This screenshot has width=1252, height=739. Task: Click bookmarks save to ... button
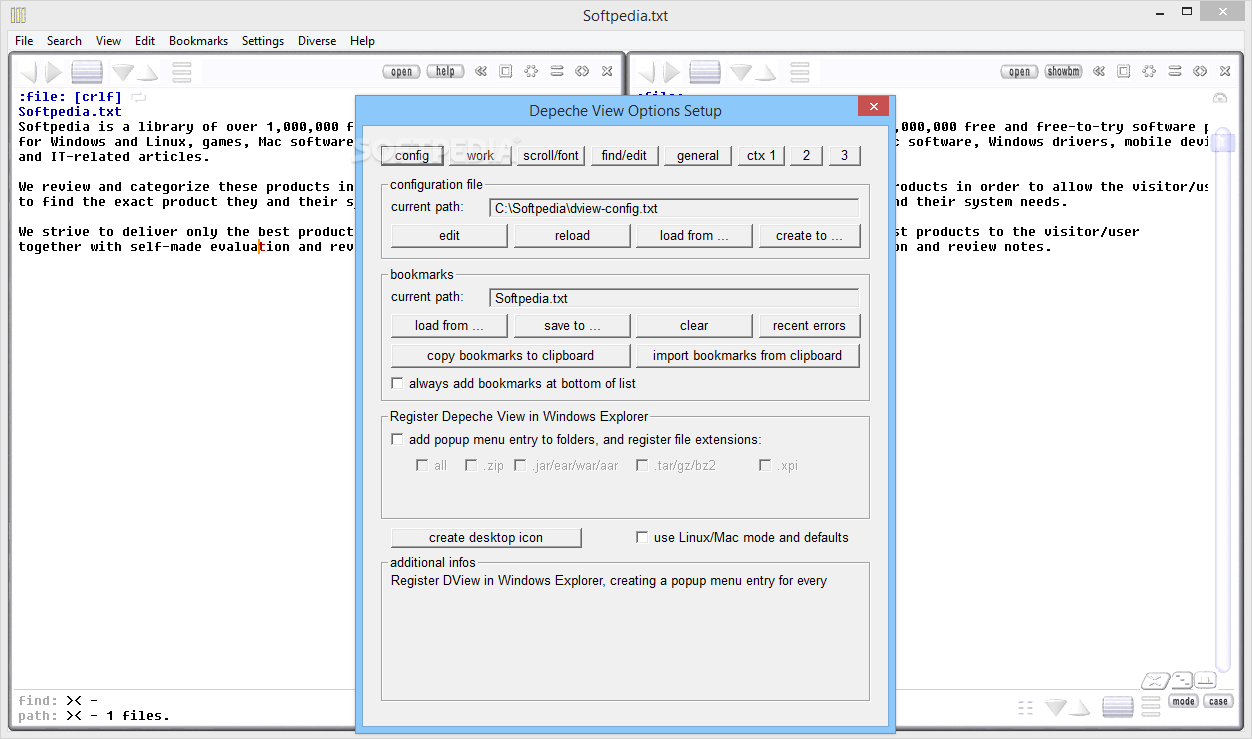coord(572,326)
